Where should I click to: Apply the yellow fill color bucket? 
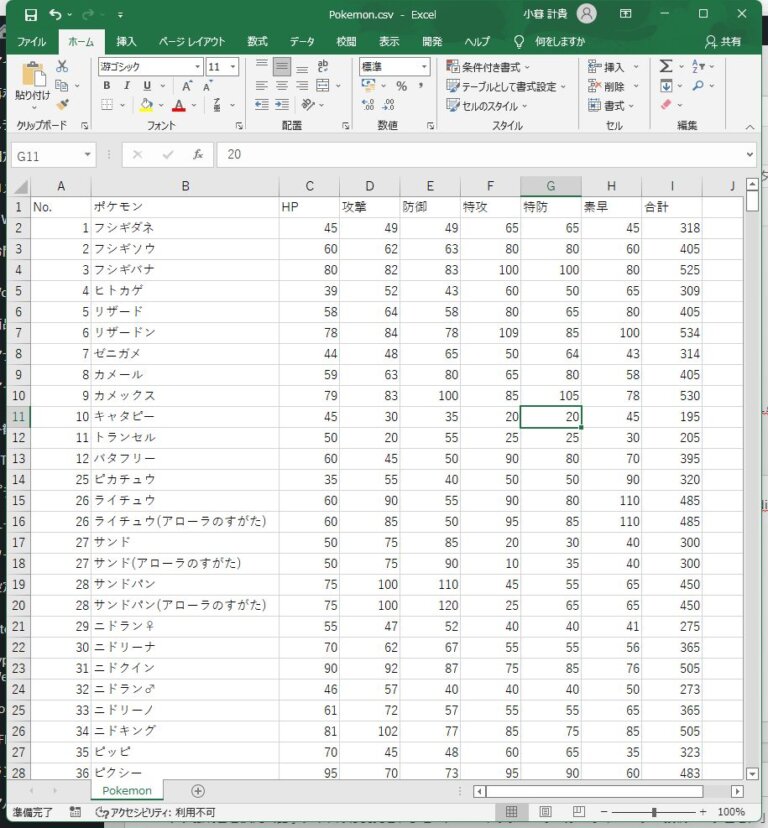(x=146, y=105)
